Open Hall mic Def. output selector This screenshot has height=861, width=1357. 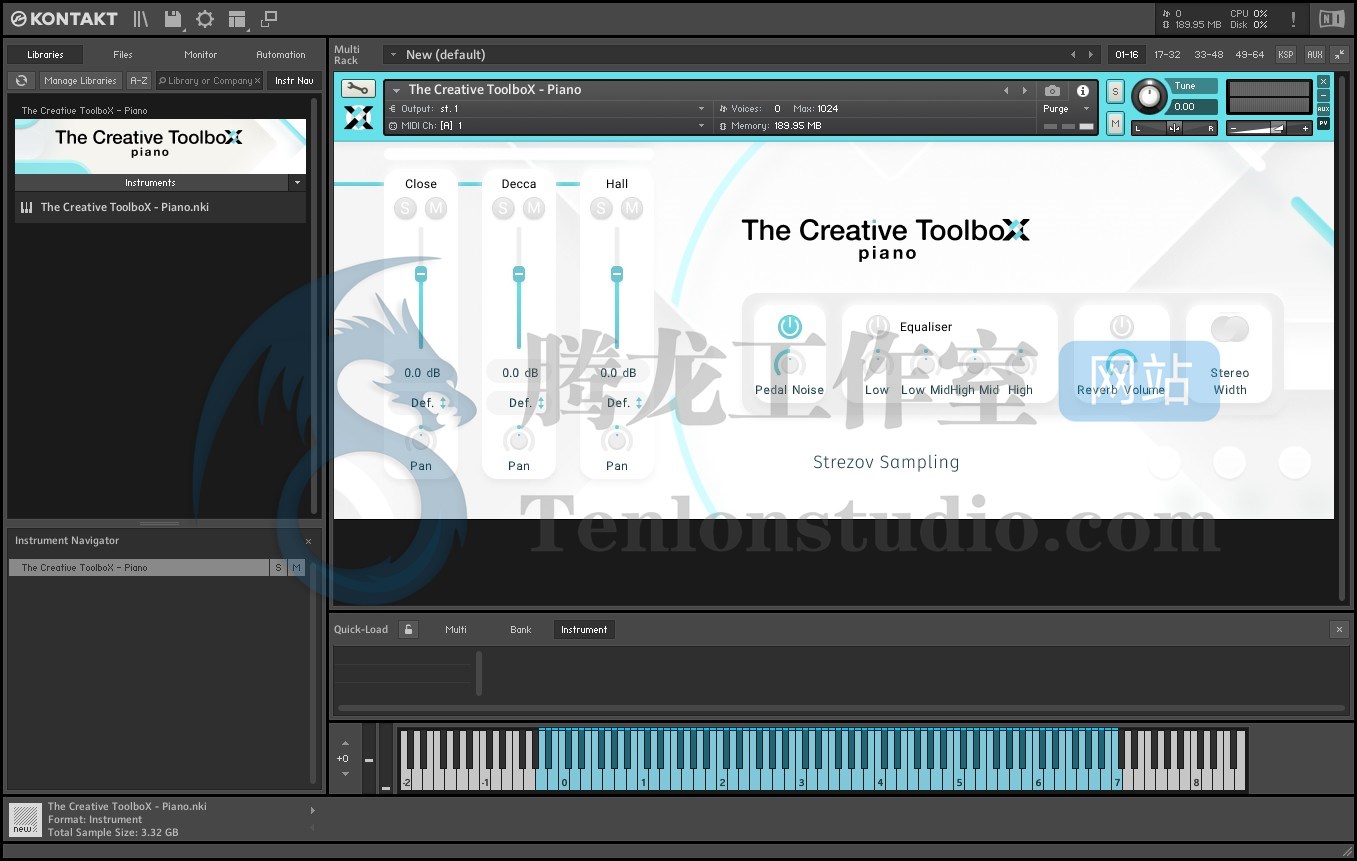[625, 403]
